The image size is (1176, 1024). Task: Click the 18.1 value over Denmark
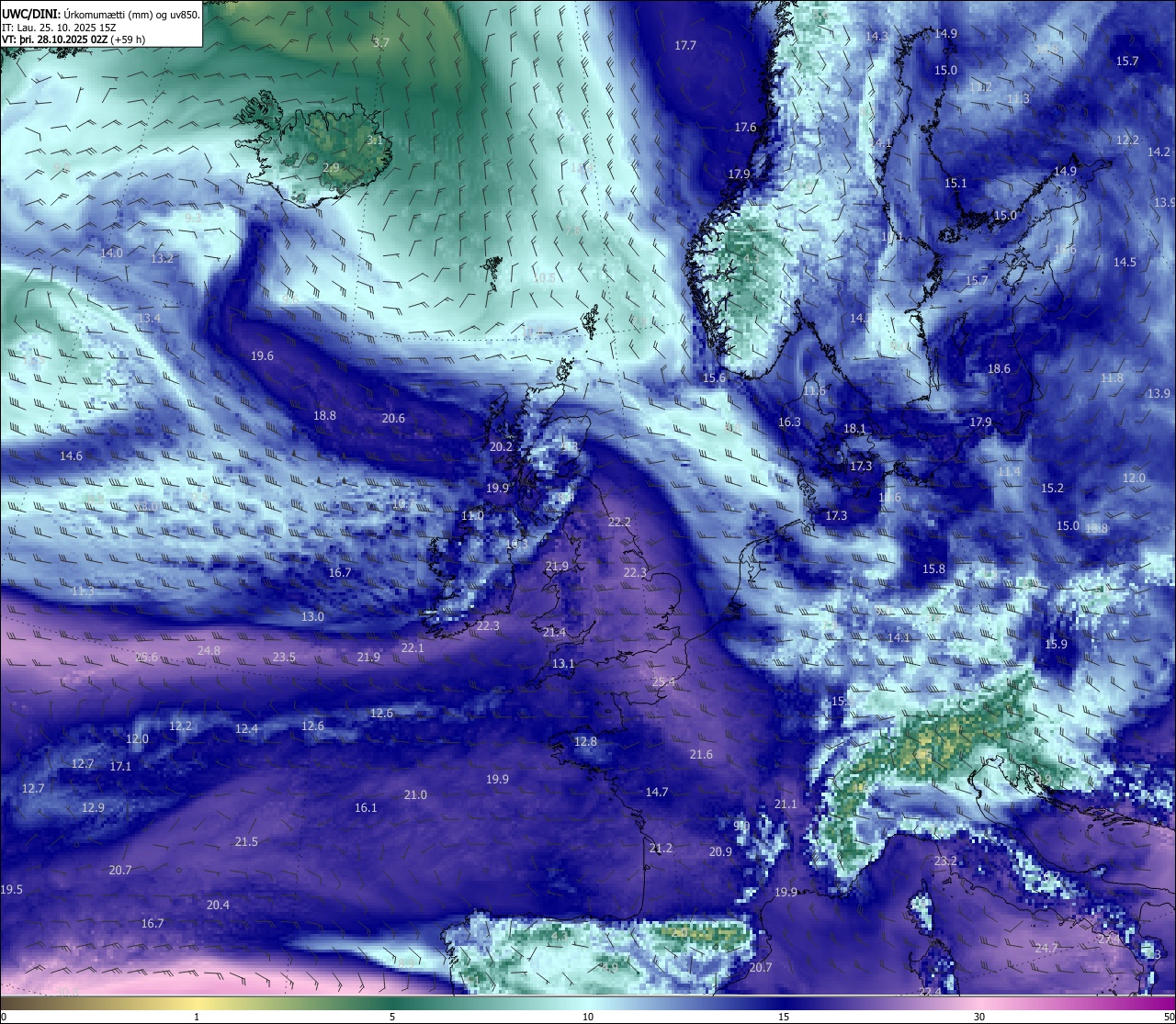point(854,428)
